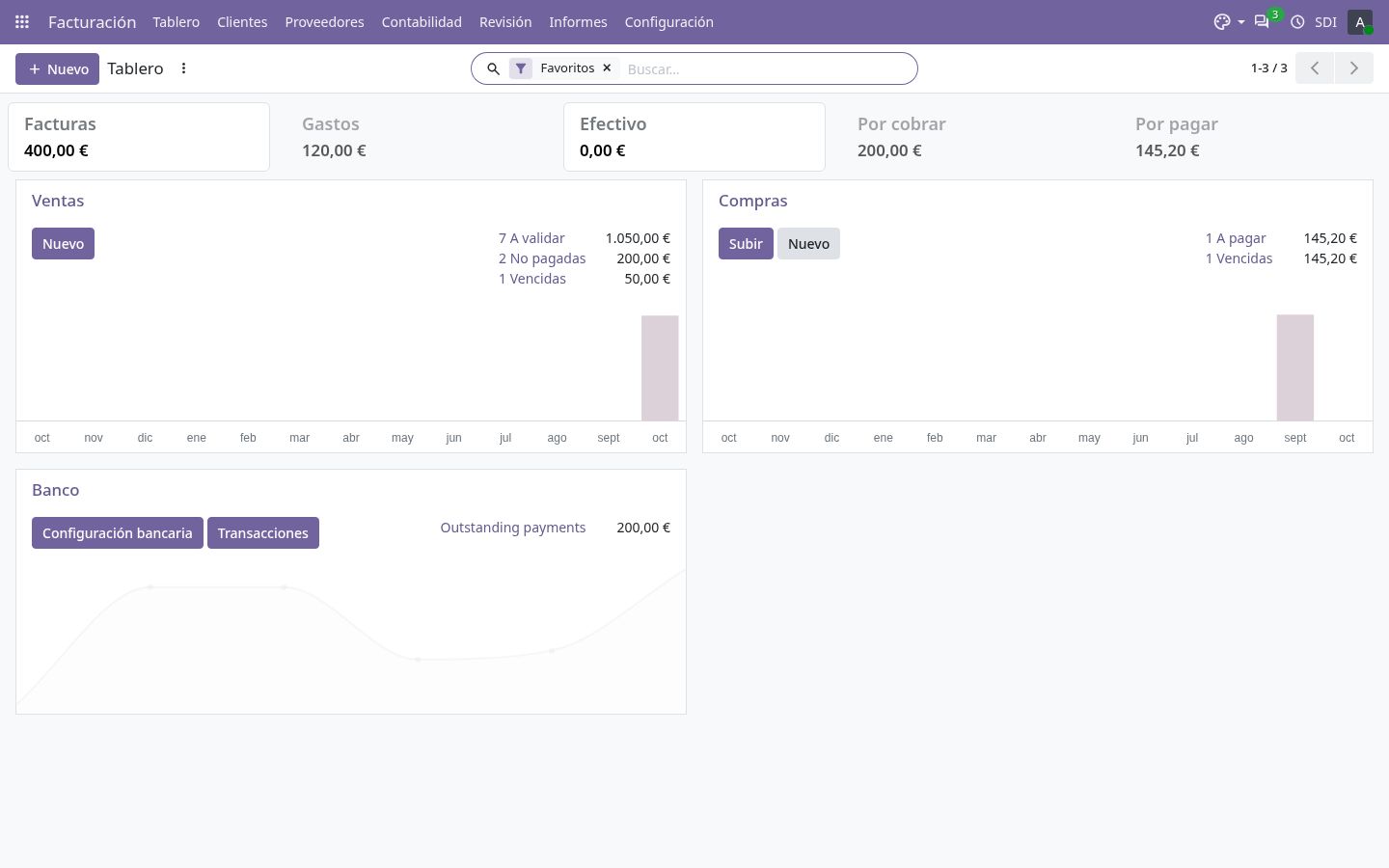Open the Revisión menu
This screenshot has width=1389, height=868.
tap(505, 21)
